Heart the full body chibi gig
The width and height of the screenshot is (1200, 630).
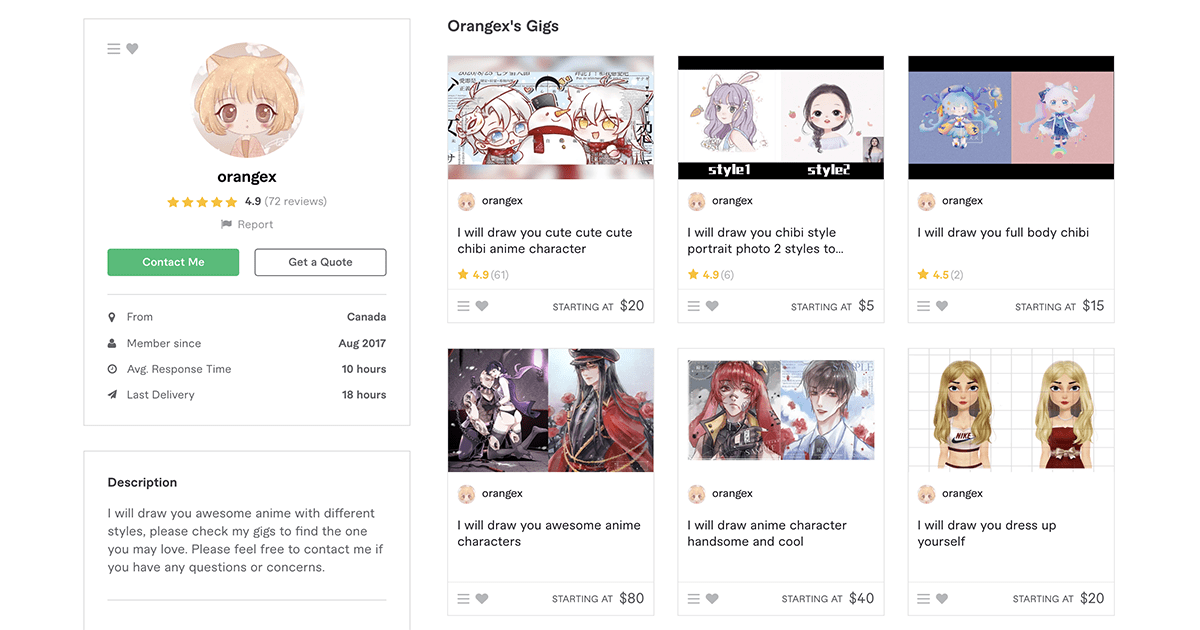tap(942, 306)
